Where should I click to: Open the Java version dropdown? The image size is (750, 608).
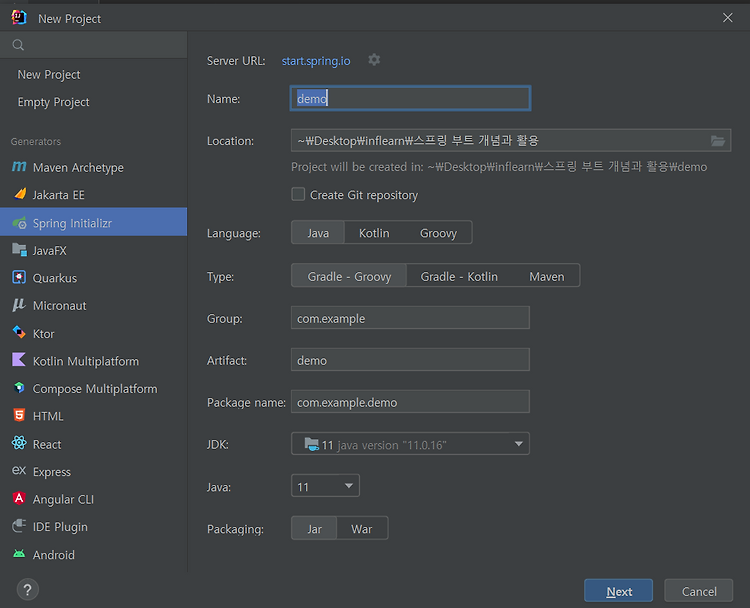(x=325, y=486)
